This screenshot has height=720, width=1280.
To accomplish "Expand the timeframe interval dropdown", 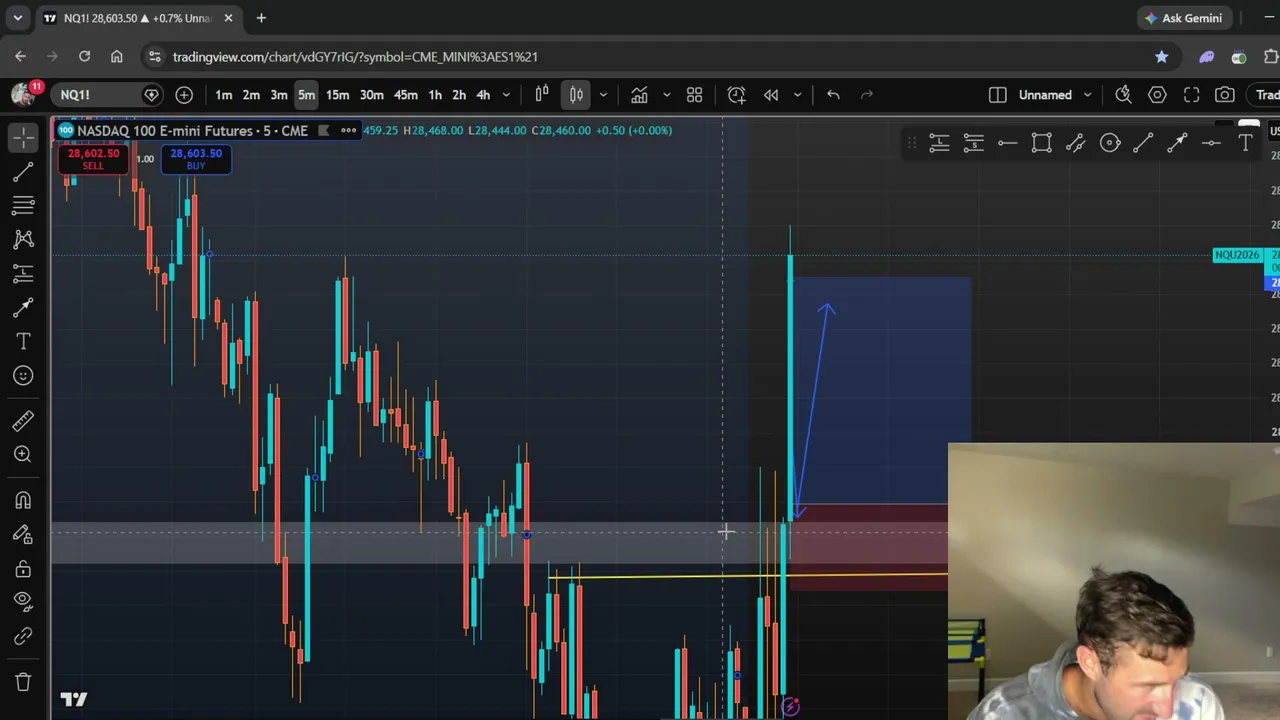I will point(506,95).
